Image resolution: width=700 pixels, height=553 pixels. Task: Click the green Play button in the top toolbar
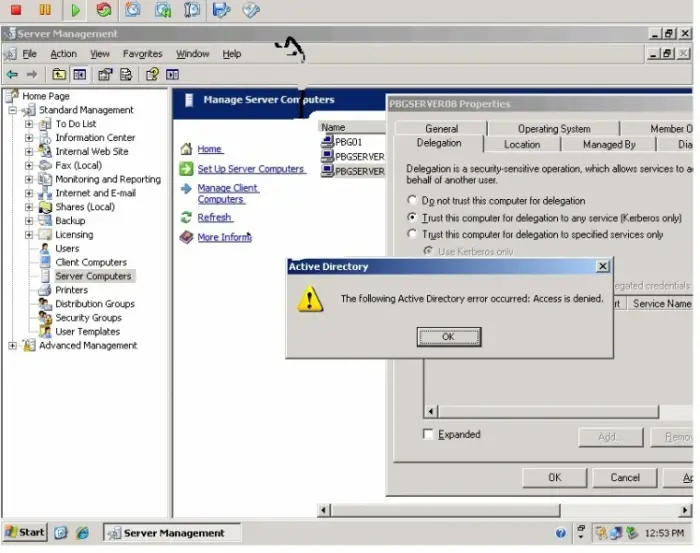75,10
